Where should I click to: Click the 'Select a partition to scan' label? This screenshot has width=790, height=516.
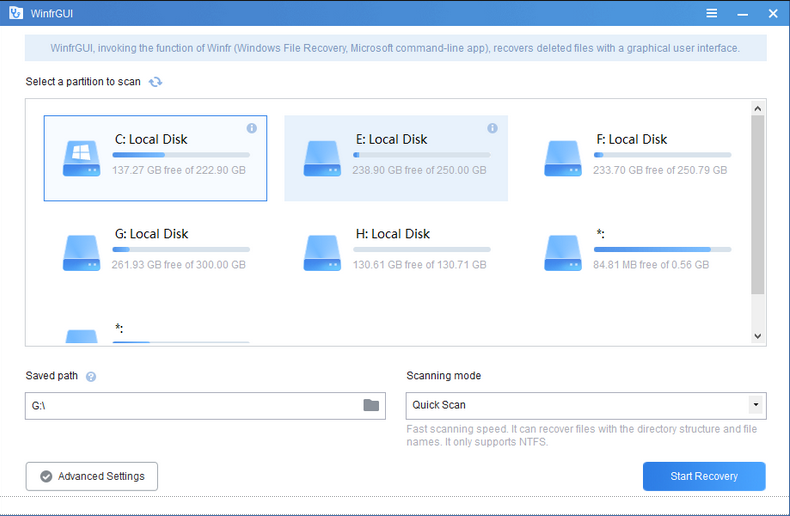(83, 82)
